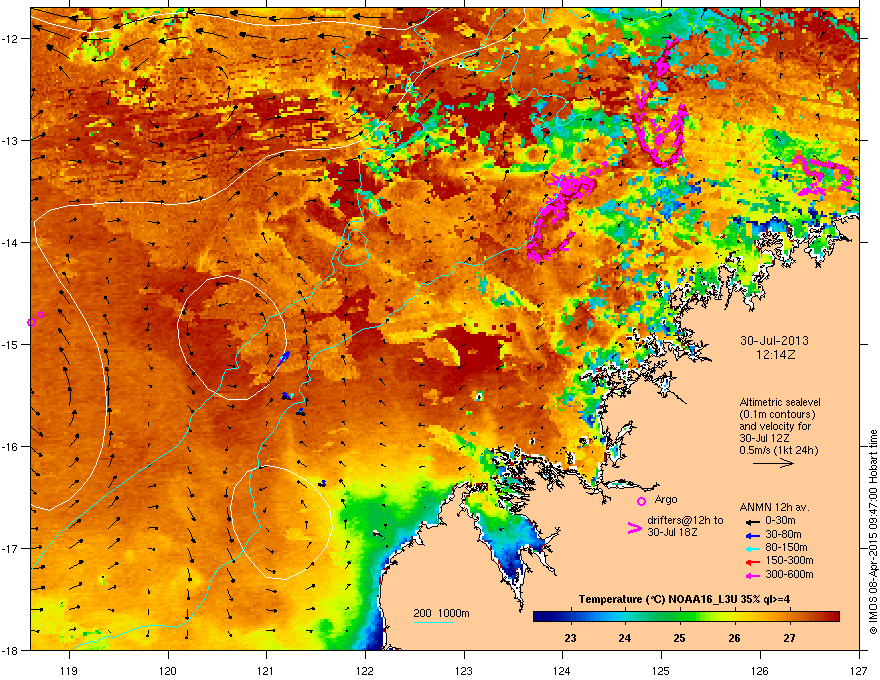Click the magenta 300-600m arrow legend symbol

click(752, 575)
